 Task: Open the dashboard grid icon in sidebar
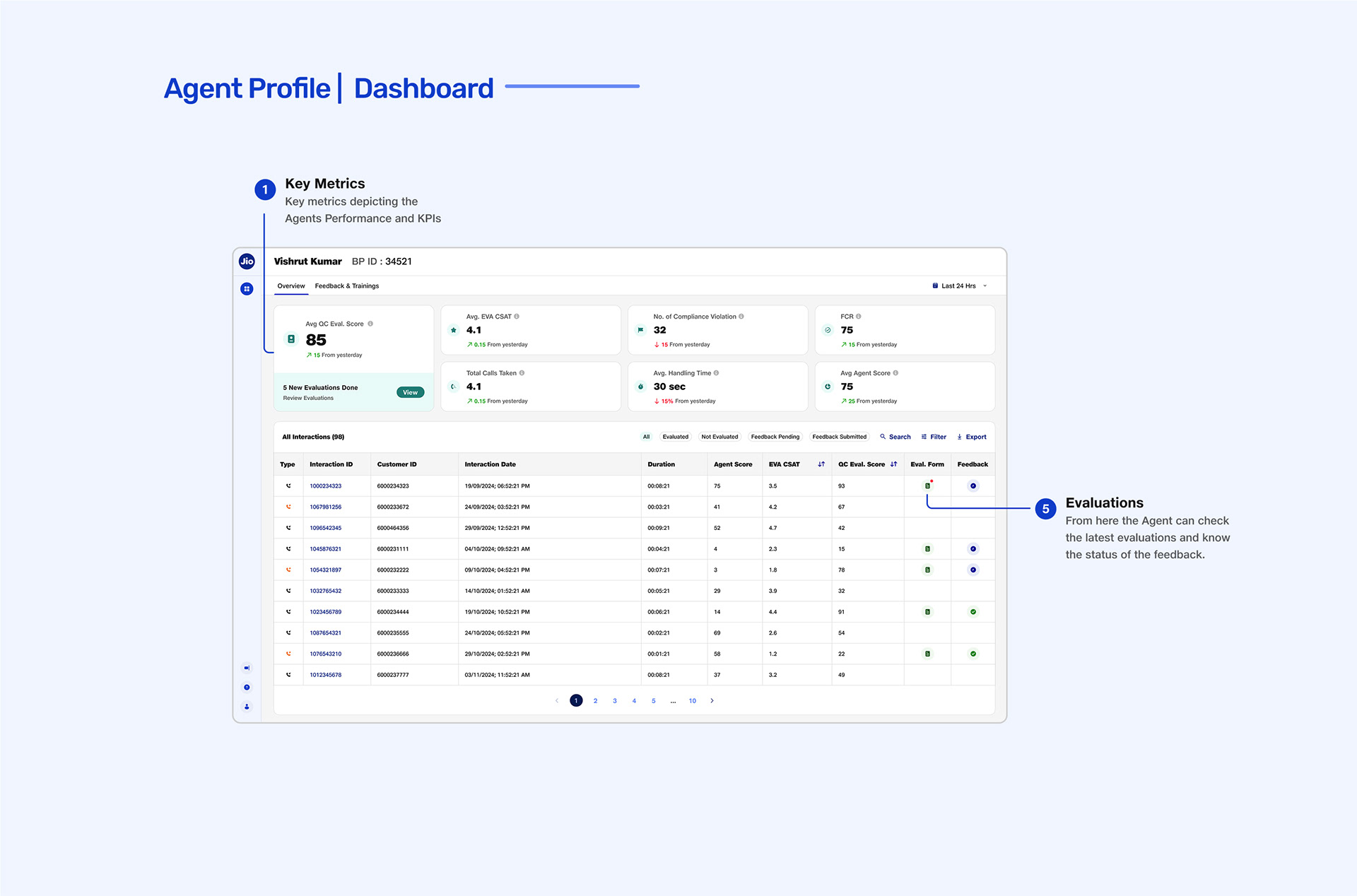247,289
